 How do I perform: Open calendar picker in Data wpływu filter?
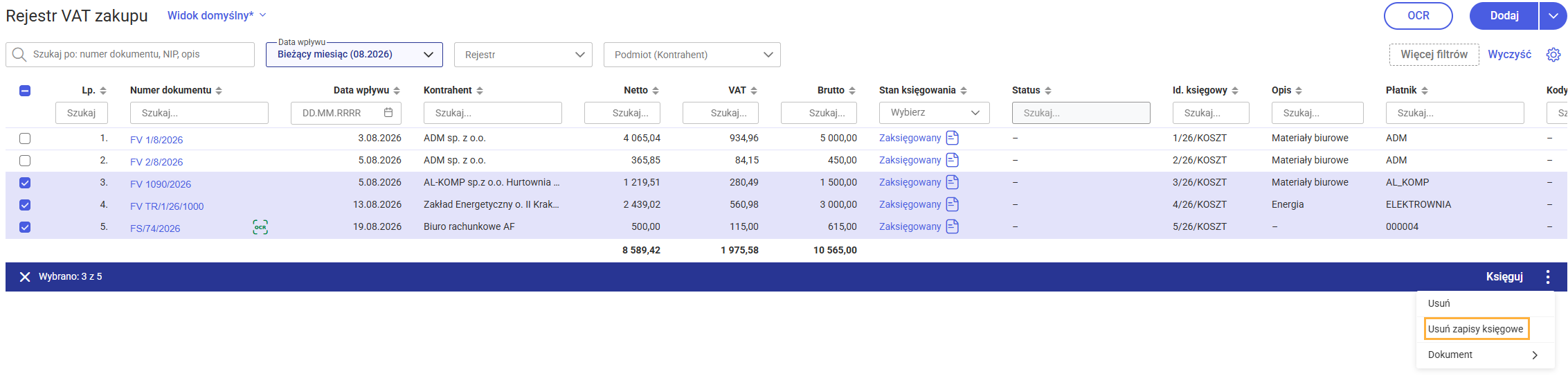pyautogui.click(x=388, y=112)
